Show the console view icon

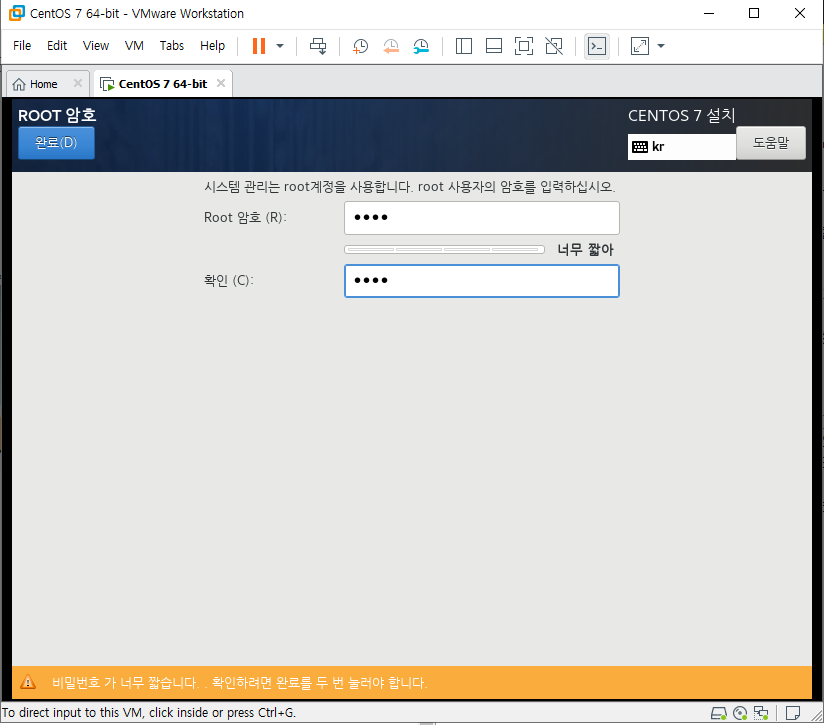[597, 46]
